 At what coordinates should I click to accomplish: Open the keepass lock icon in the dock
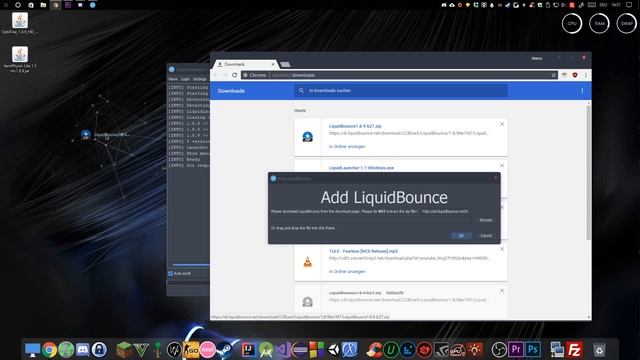99,350
